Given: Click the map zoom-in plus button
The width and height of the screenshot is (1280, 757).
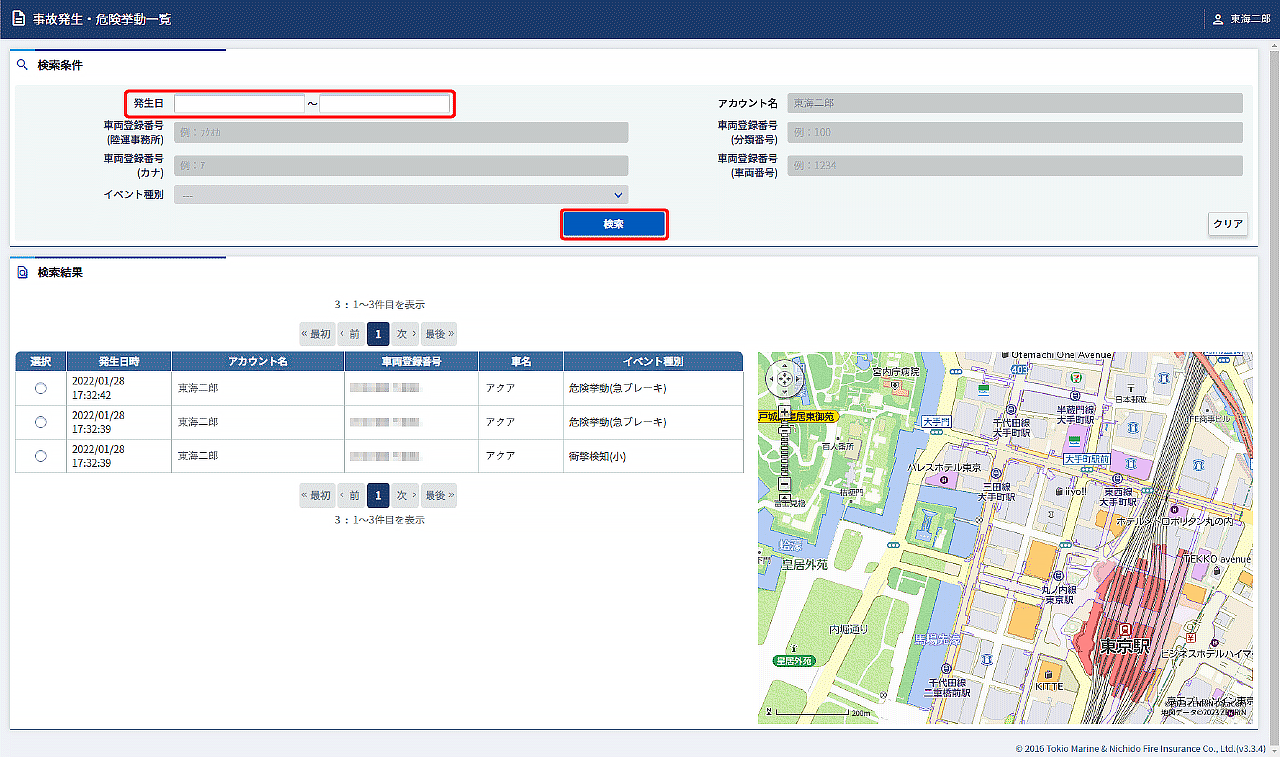Looking at the screenshot, I should pyautogui.click(x=784, y=412).
